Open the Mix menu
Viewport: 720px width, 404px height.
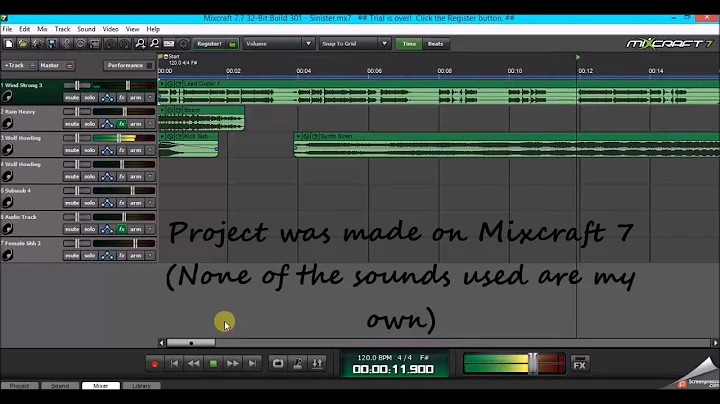(42, 29)
